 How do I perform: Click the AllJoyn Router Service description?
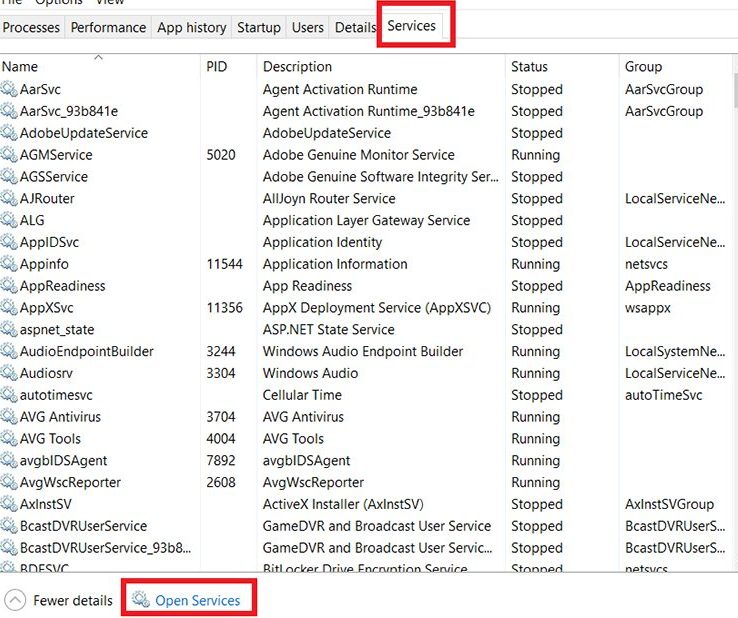pos(329,199)
